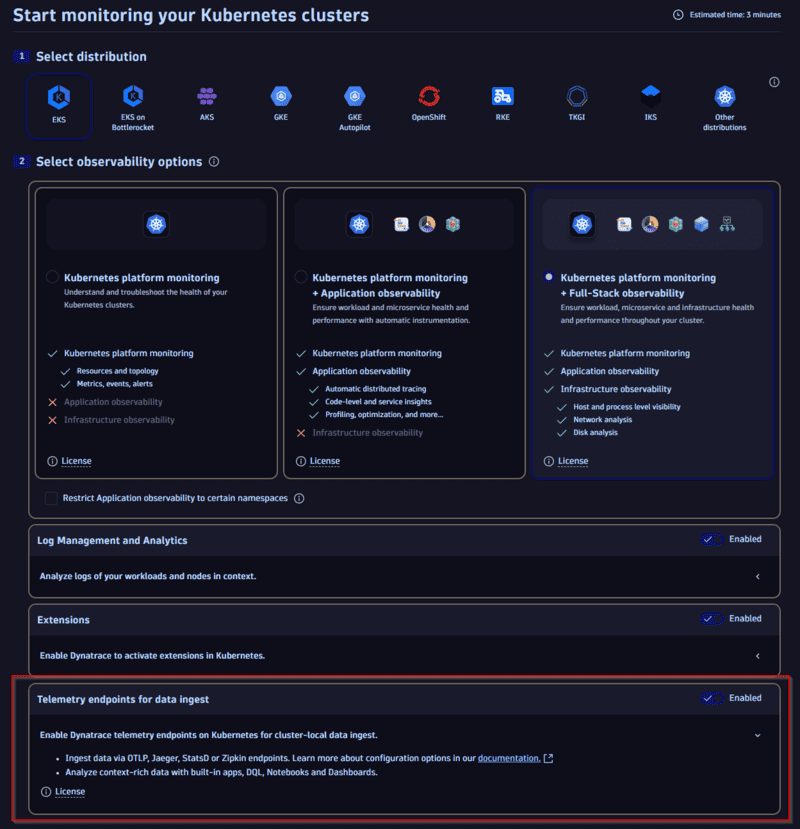Select the Other distributions icon

724,96
